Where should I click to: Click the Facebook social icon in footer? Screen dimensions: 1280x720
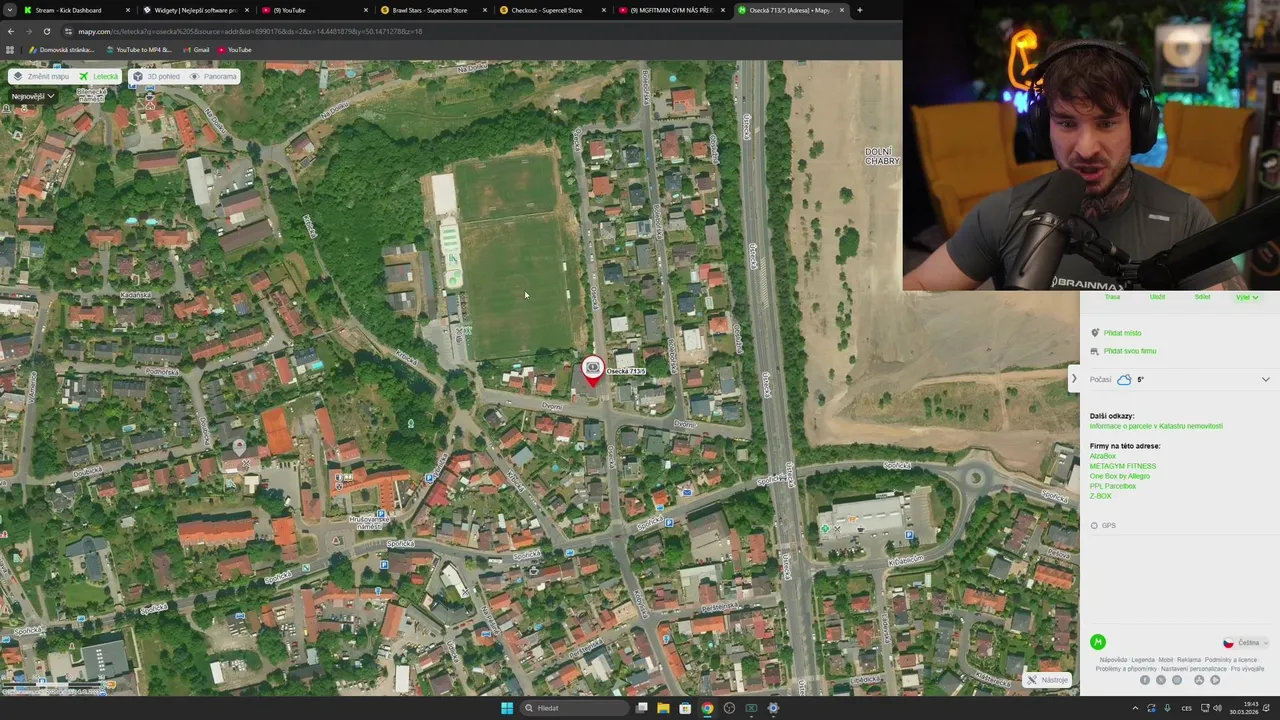[1145, 680]
